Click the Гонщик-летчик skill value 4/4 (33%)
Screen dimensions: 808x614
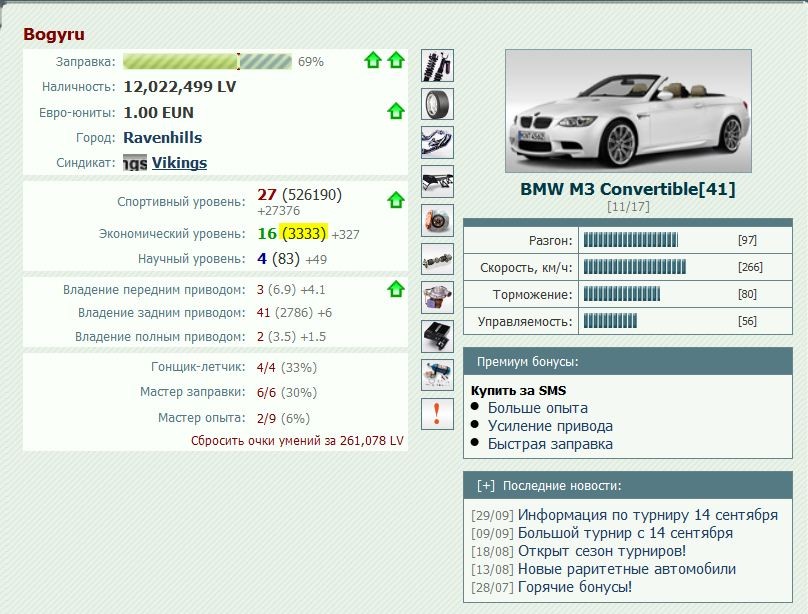[x=287, y=367]
